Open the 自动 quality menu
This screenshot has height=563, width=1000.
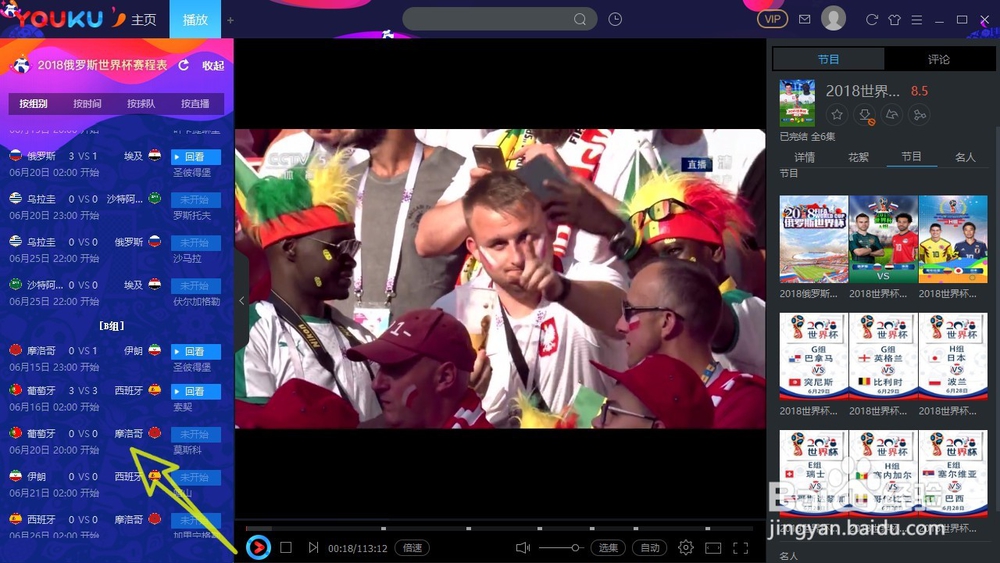(650, 548)
